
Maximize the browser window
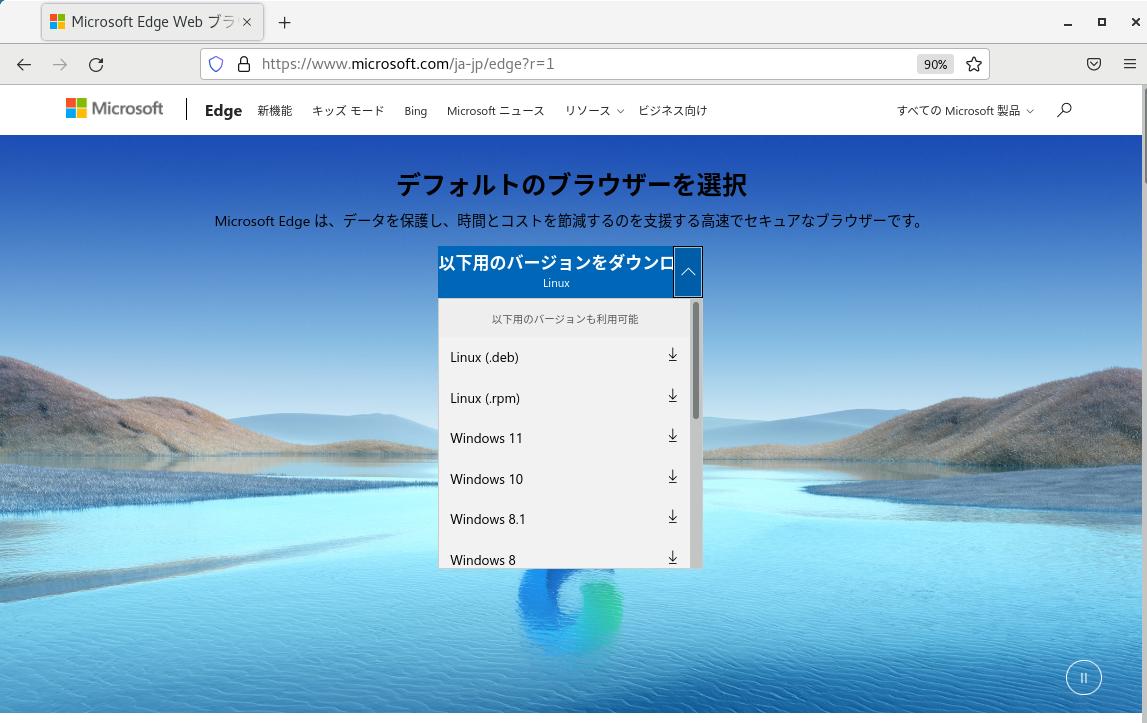[x=1102, y=22]
